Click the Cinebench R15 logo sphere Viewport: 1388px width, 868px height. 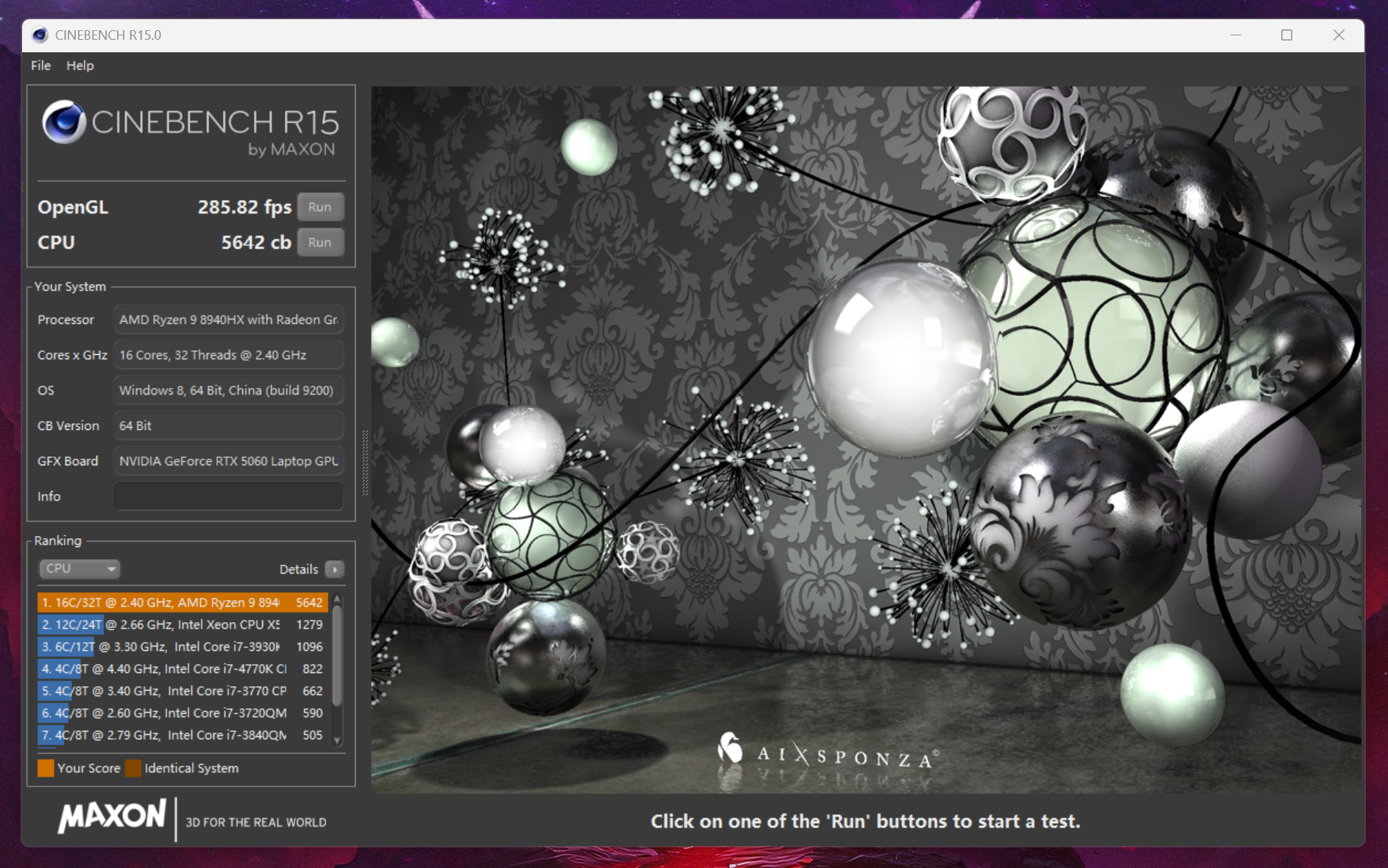click(64, 121)
